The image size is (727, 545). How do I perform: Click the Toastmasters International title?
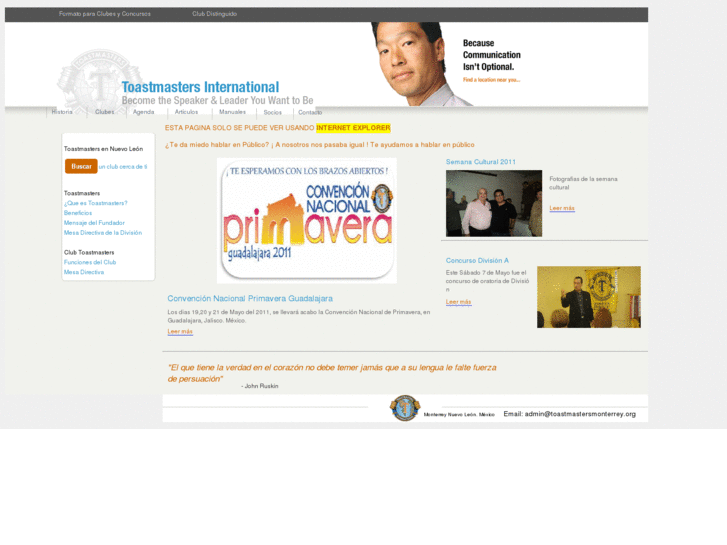[200, 87]
